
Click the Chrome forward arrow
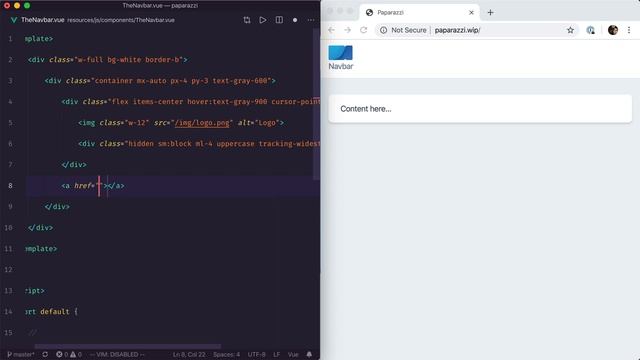click(x=347, y=30)
